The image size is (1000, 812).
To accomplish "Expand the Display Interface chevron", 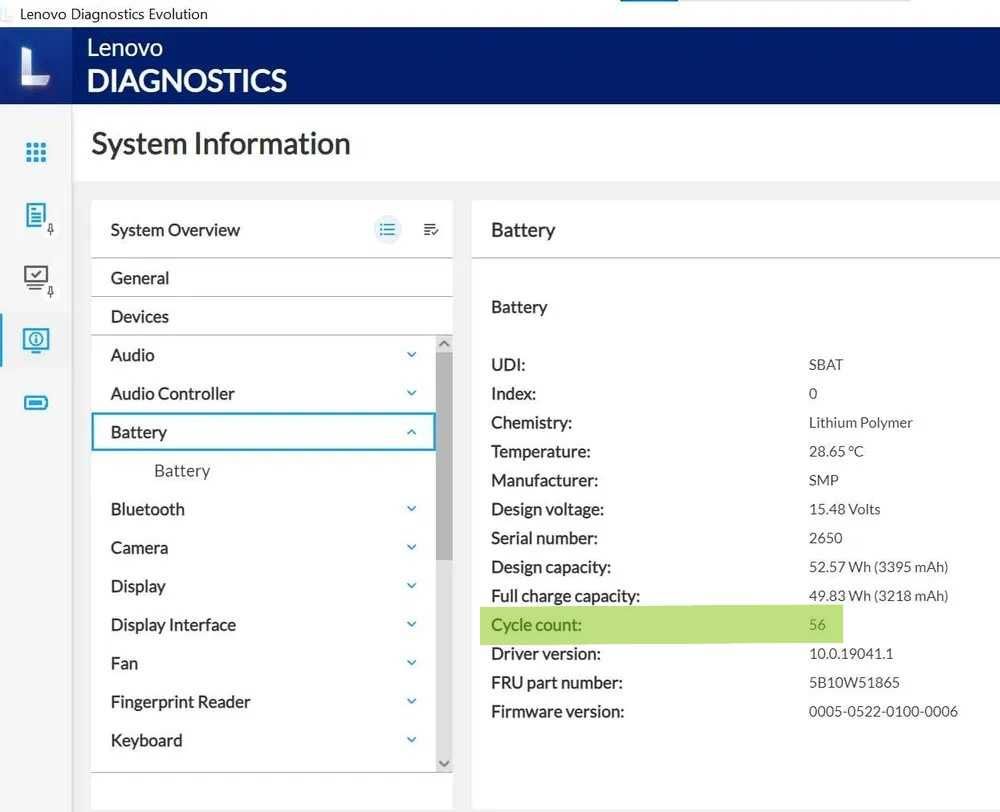I will 411,624.
